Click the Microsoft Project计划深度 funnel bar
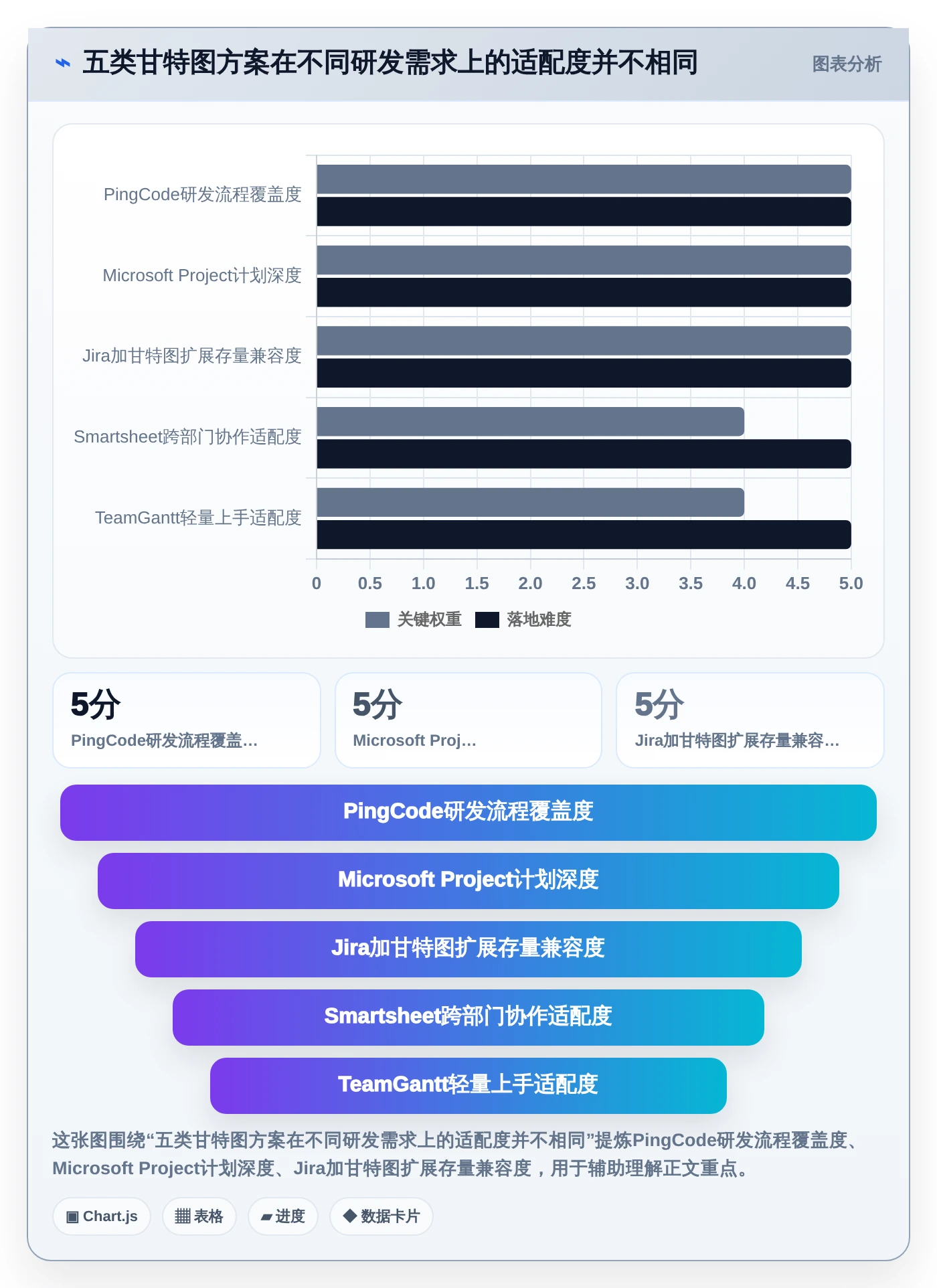 tap(468, 881)
